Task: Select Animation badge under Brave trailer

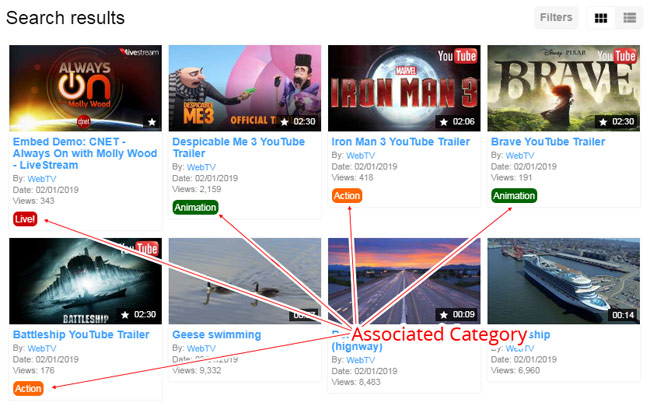Action: tap(514, 196)
